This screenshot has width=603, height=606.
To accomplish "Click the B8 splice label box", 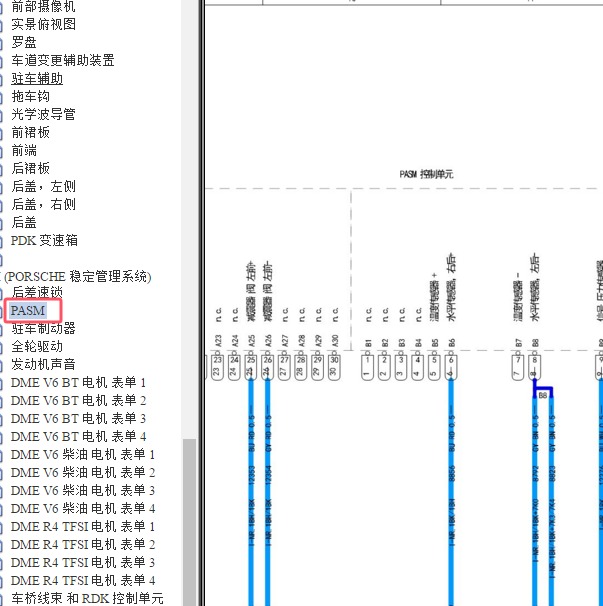I will [x=543, y=395].
